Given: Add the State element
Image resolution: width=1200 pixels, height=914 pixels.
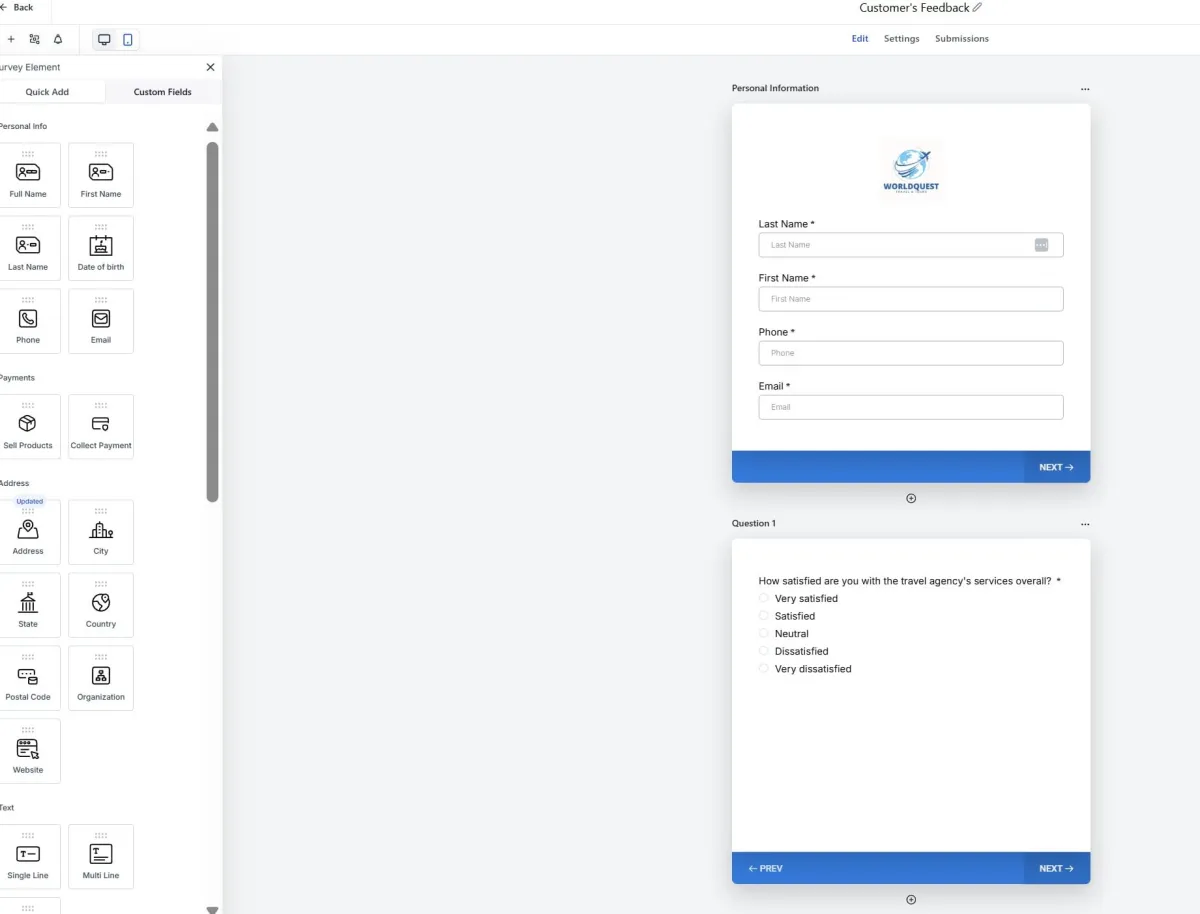Looking at the screenshot, I should pyautogui.click(x=28, y=605).
